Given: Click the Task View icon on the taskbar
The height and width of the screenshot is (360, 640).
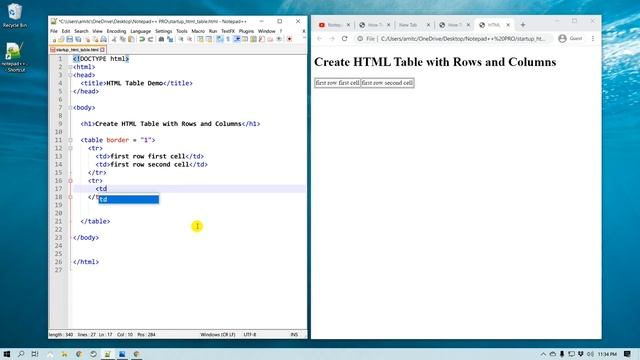Looking at the screenshot, I should tap(35, 354).
